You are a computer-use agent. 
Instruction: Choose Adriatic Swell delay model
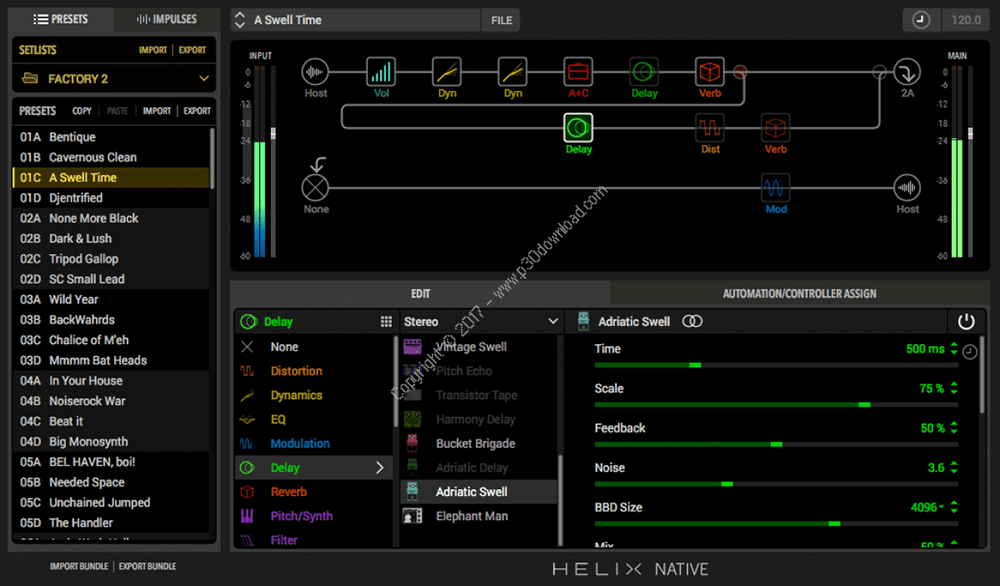[x=478, y=492]
